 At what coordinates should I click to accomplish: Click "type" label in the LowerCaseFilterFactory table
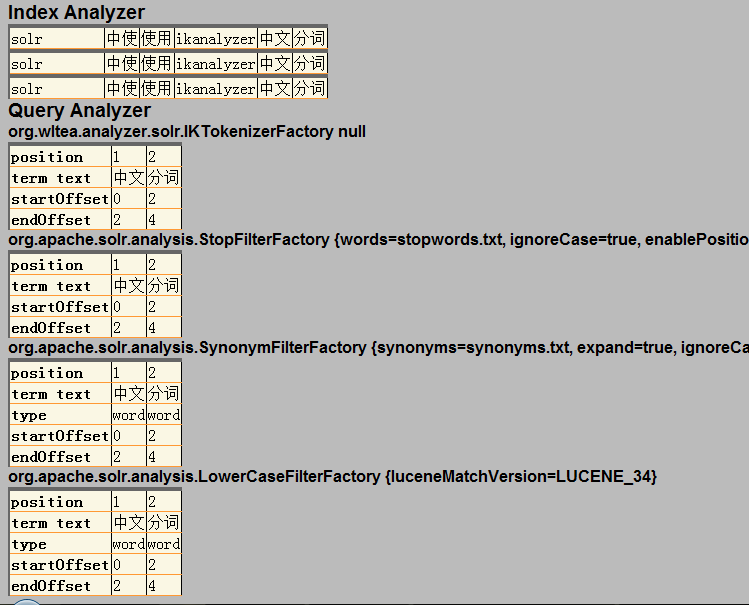click(x=29, y=544)
